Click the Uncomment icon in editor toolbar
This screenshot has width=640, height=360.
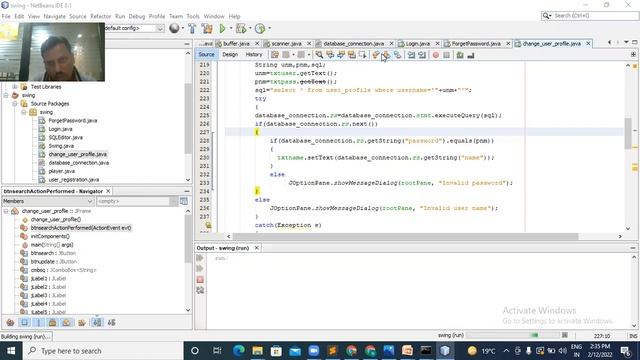471,55
